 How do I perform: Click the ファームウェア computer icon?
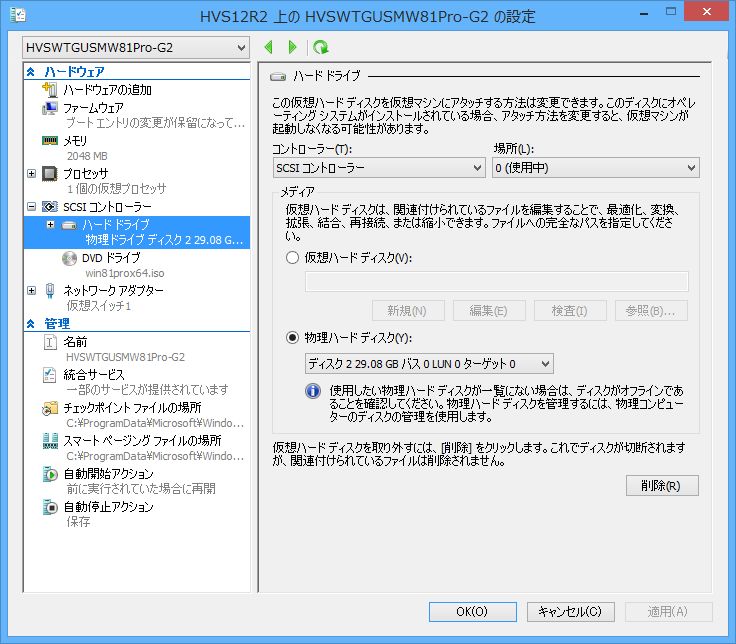50,108
